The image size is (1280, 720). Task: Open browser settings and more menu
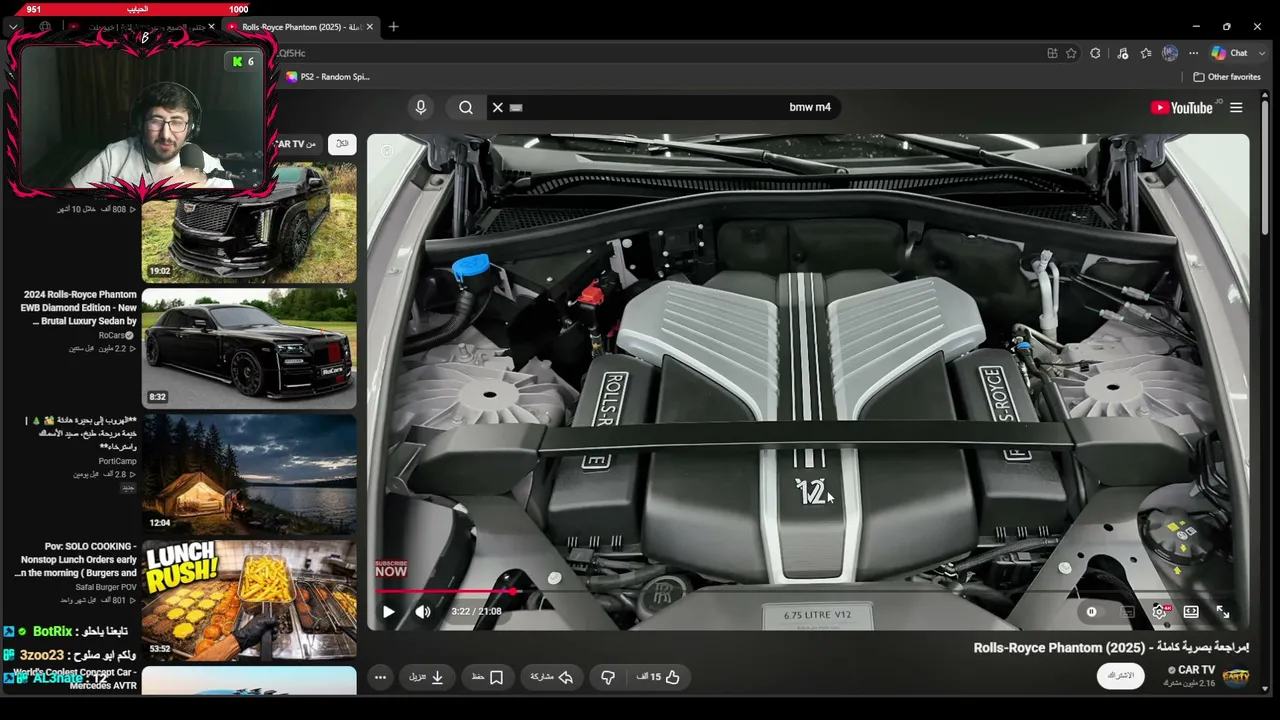(x=1194, y=53)
